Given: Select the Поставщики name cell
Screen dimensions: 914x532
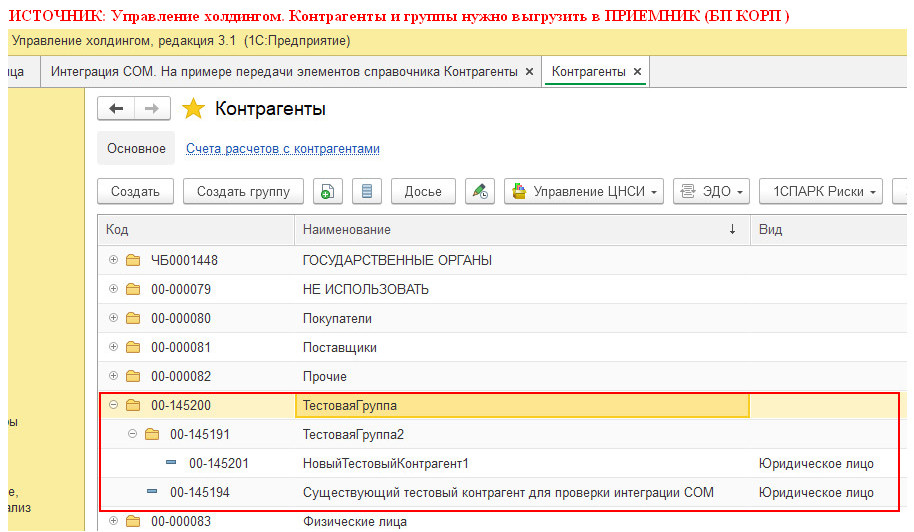Looking at the screenshot, I should click(x=522, y=347).
